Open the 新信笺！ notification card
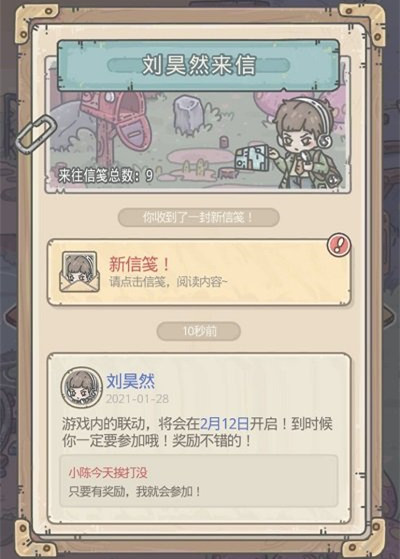This screenshot has height=559, width=400. [x=199, y=272]
